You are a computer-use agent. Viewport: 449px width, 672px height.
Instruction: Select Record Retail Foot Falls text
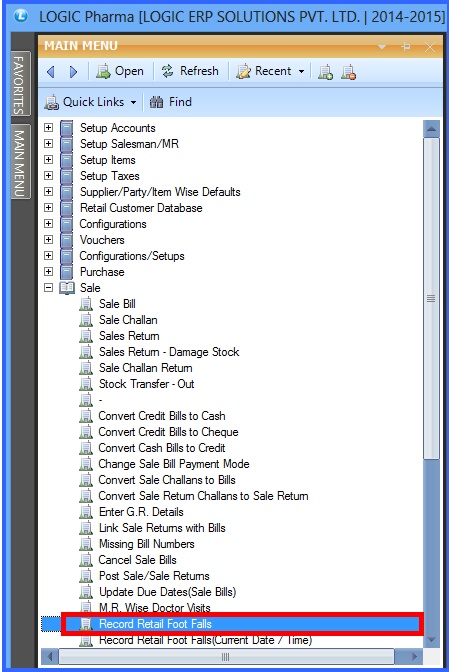pyautogui.click(x=156, y=624)
